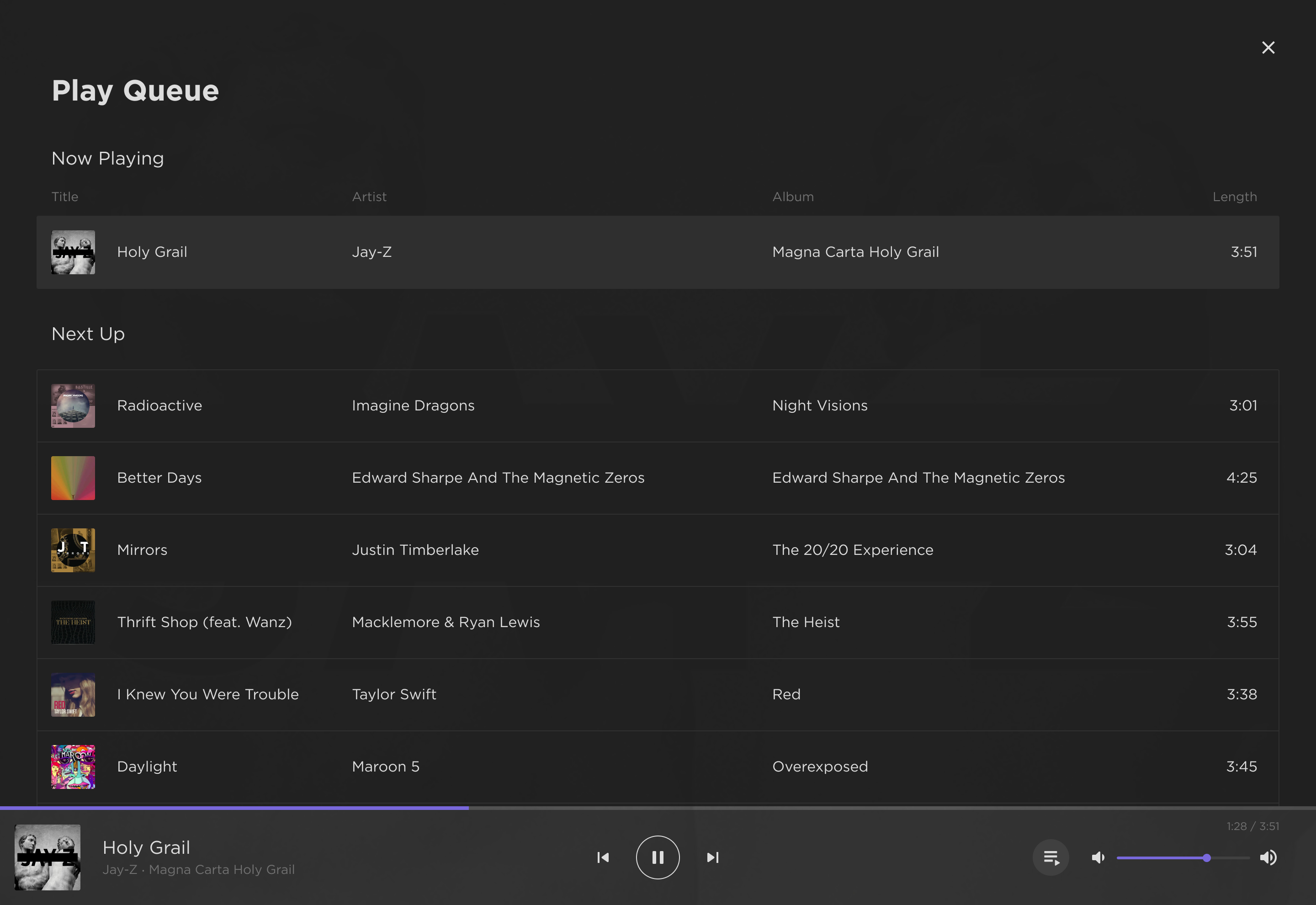The image size is (1316, 905).
Task: Click the Album column header
Action: coord(793,197)
